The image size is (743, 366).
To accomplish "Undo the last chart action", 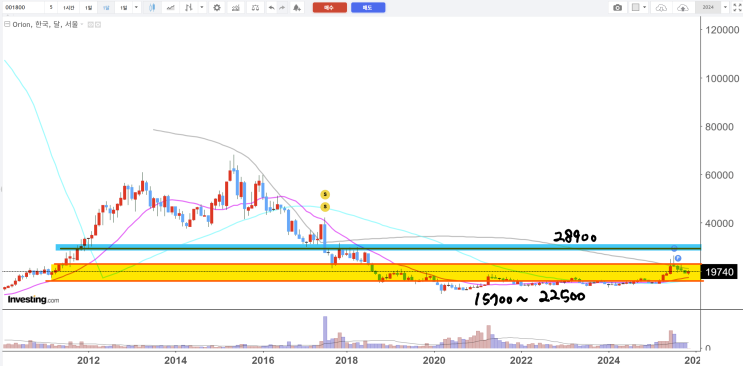I will (x=271, y=8).
